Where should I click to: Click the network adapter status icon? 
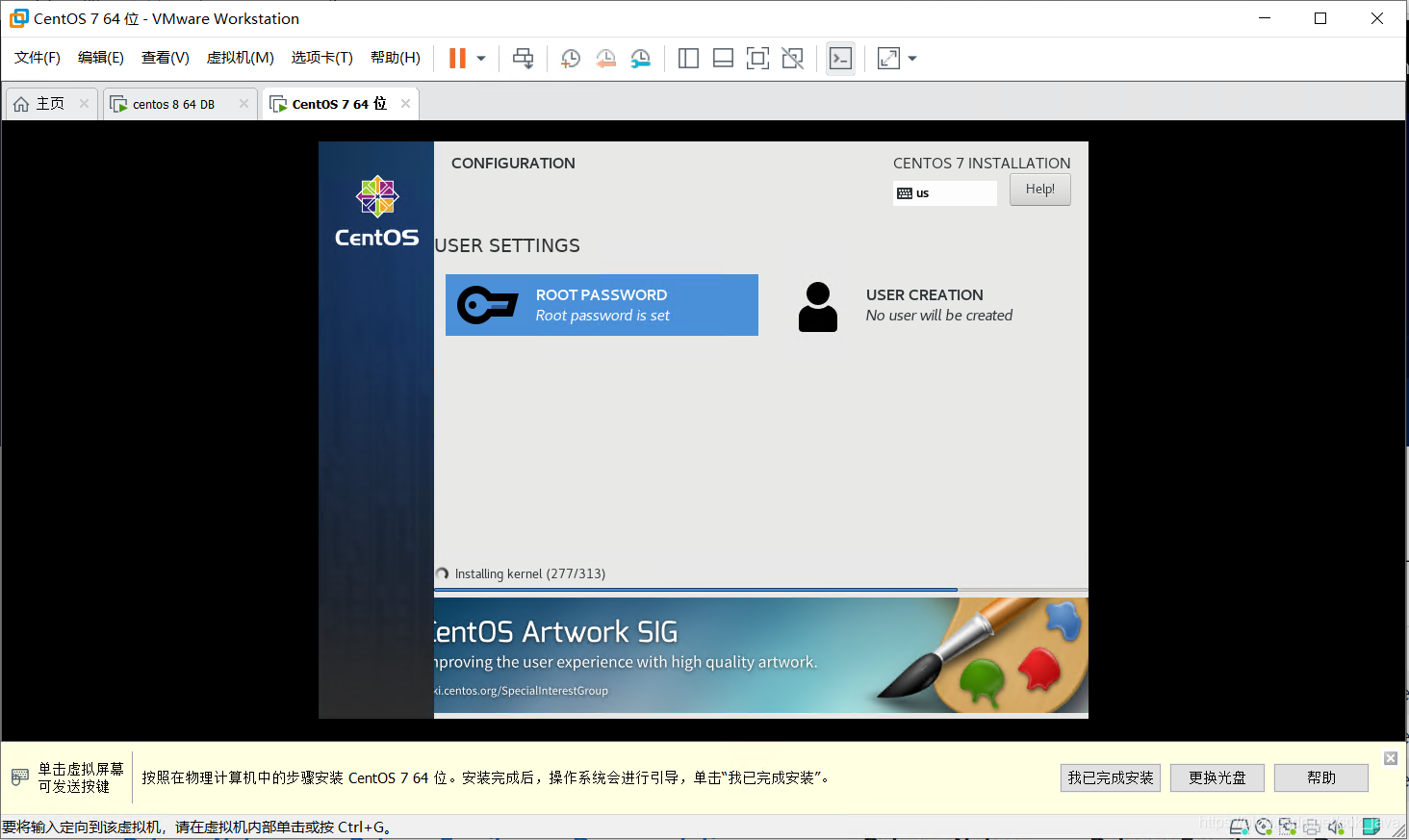click(1288, 826)
